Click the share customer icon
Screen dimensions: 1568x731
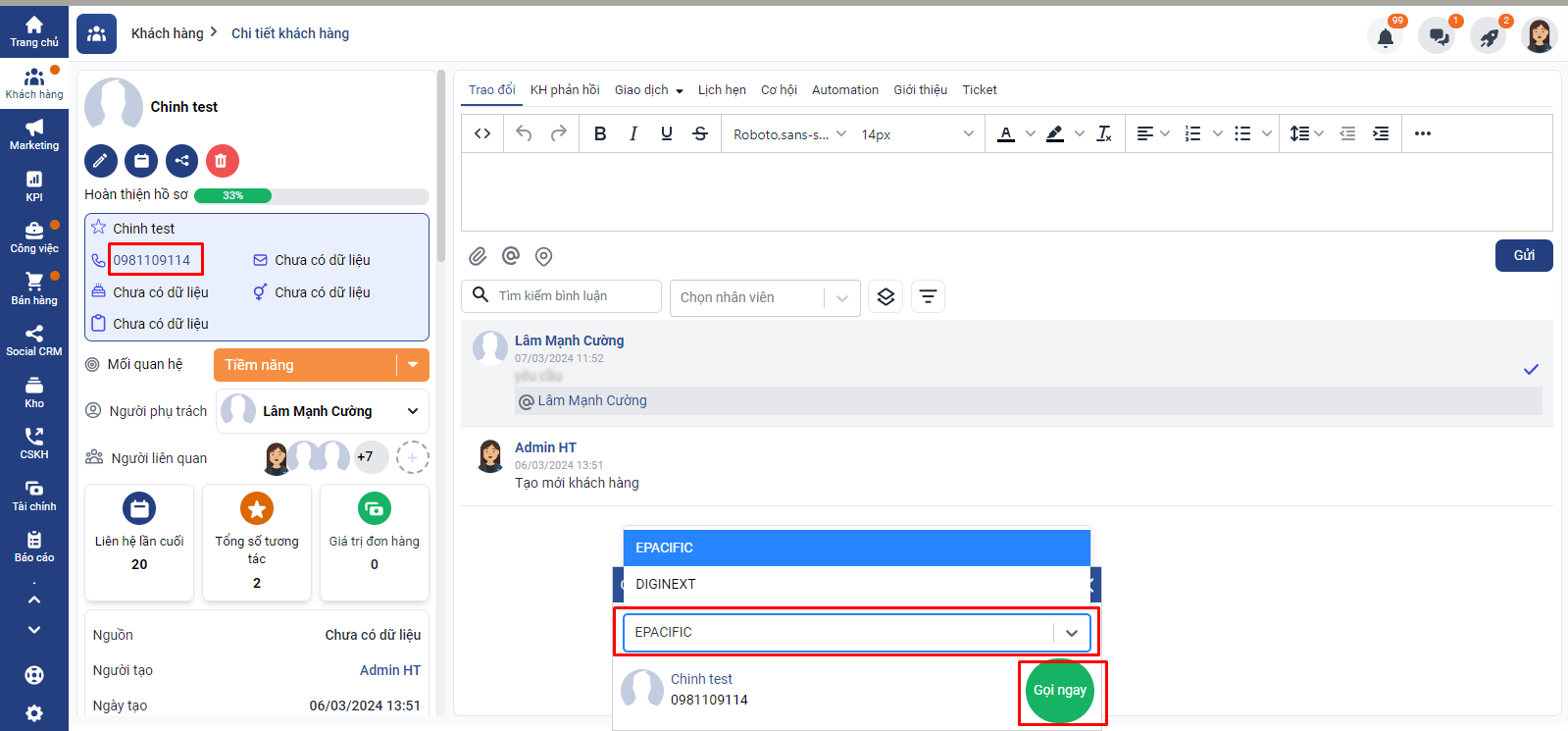point(181,161)
